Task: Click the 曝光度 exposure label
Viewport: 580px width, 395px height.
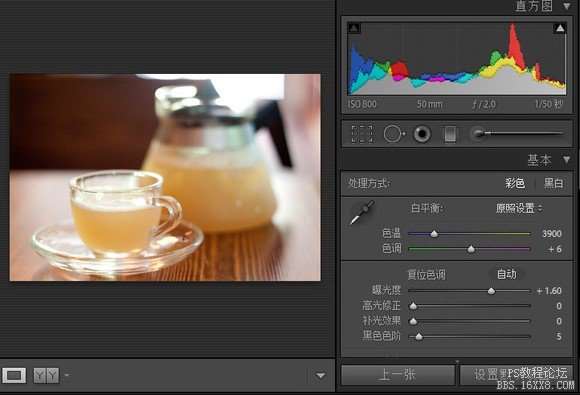Action: point(386,290)
